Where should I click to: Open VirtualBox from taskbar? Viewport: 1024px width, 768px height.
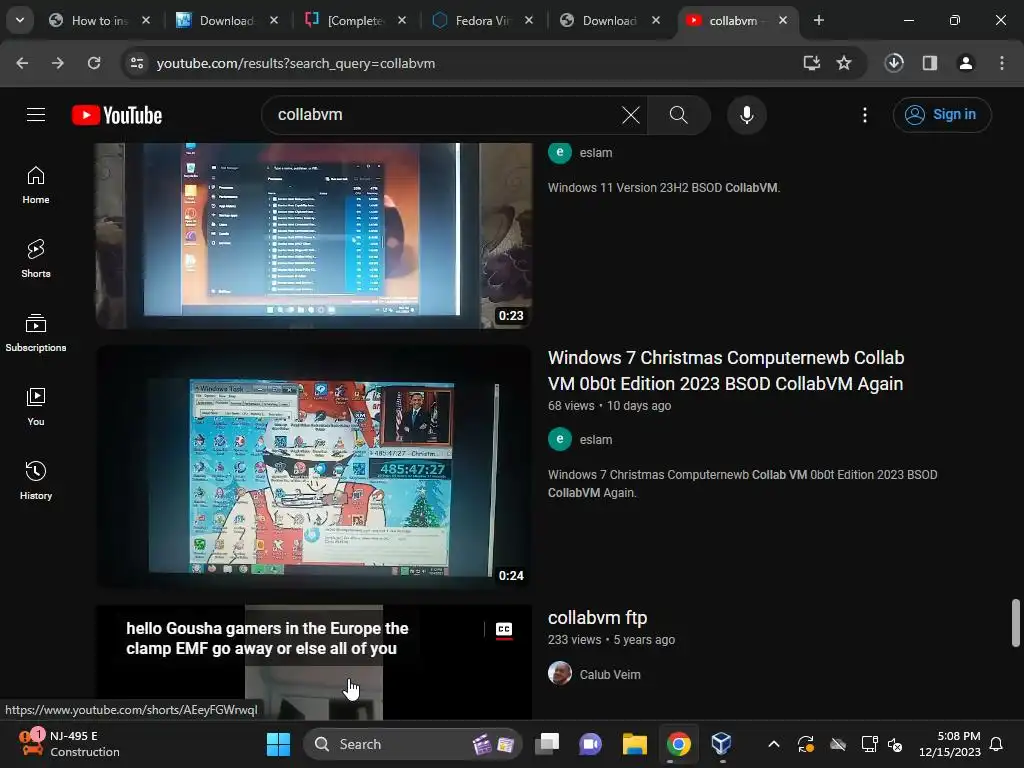point(721,744)
